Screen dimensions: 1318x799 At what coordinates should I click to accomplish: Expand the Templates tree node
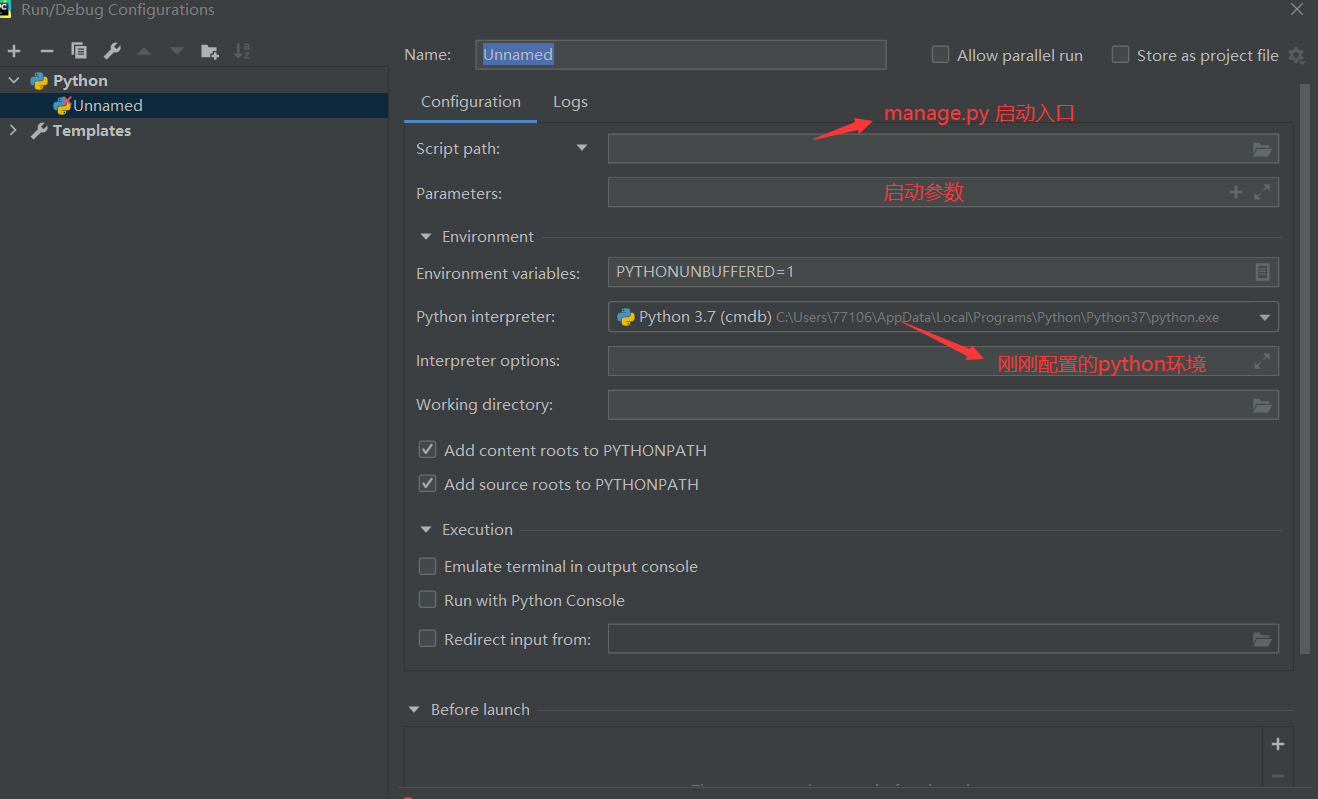click(13, 130)
